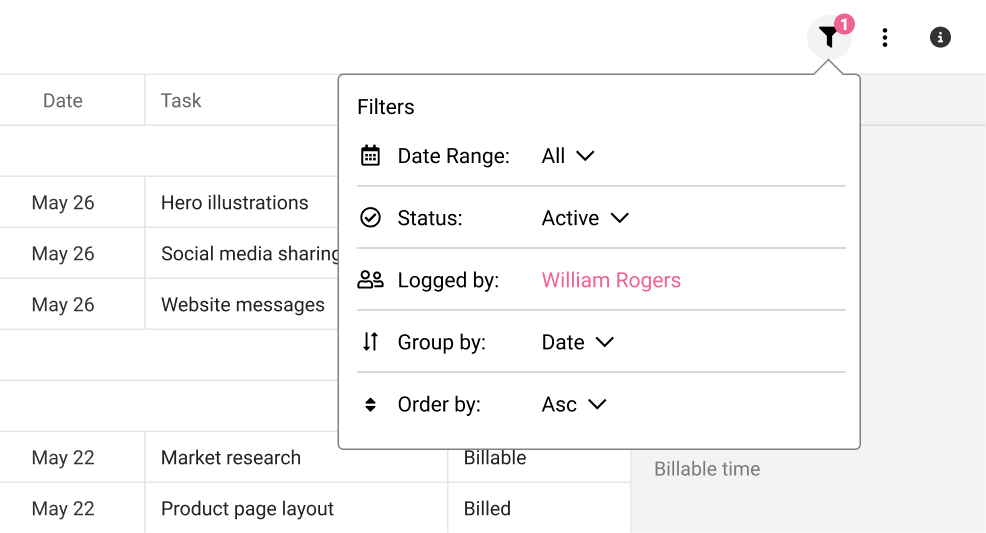Viewport: 986px width, 533px height.
Task: Click the Status label
Action: [x=429, y=218]
